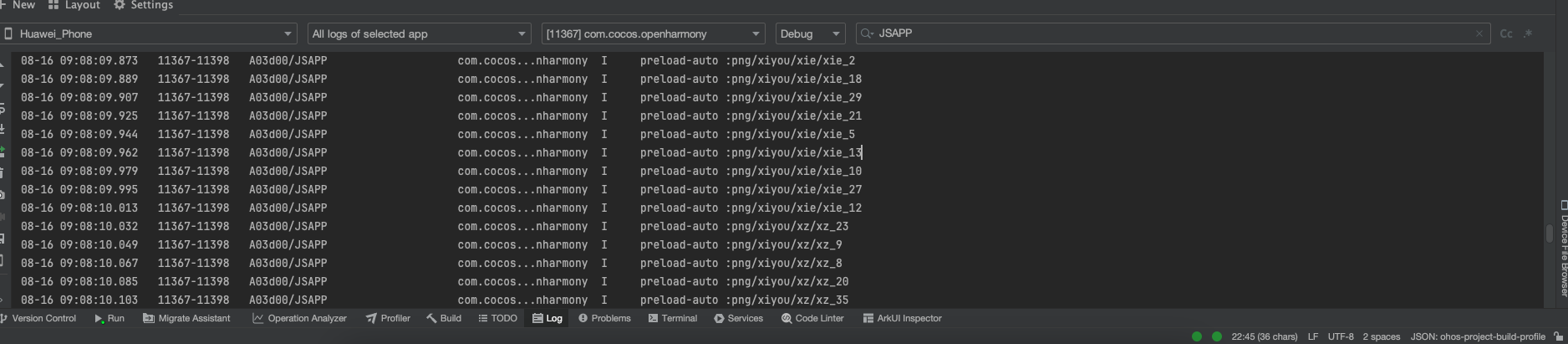Open the Profiler tool window
The width and height of the screenshot is (1568, 344).
click(x=388, y=318)
